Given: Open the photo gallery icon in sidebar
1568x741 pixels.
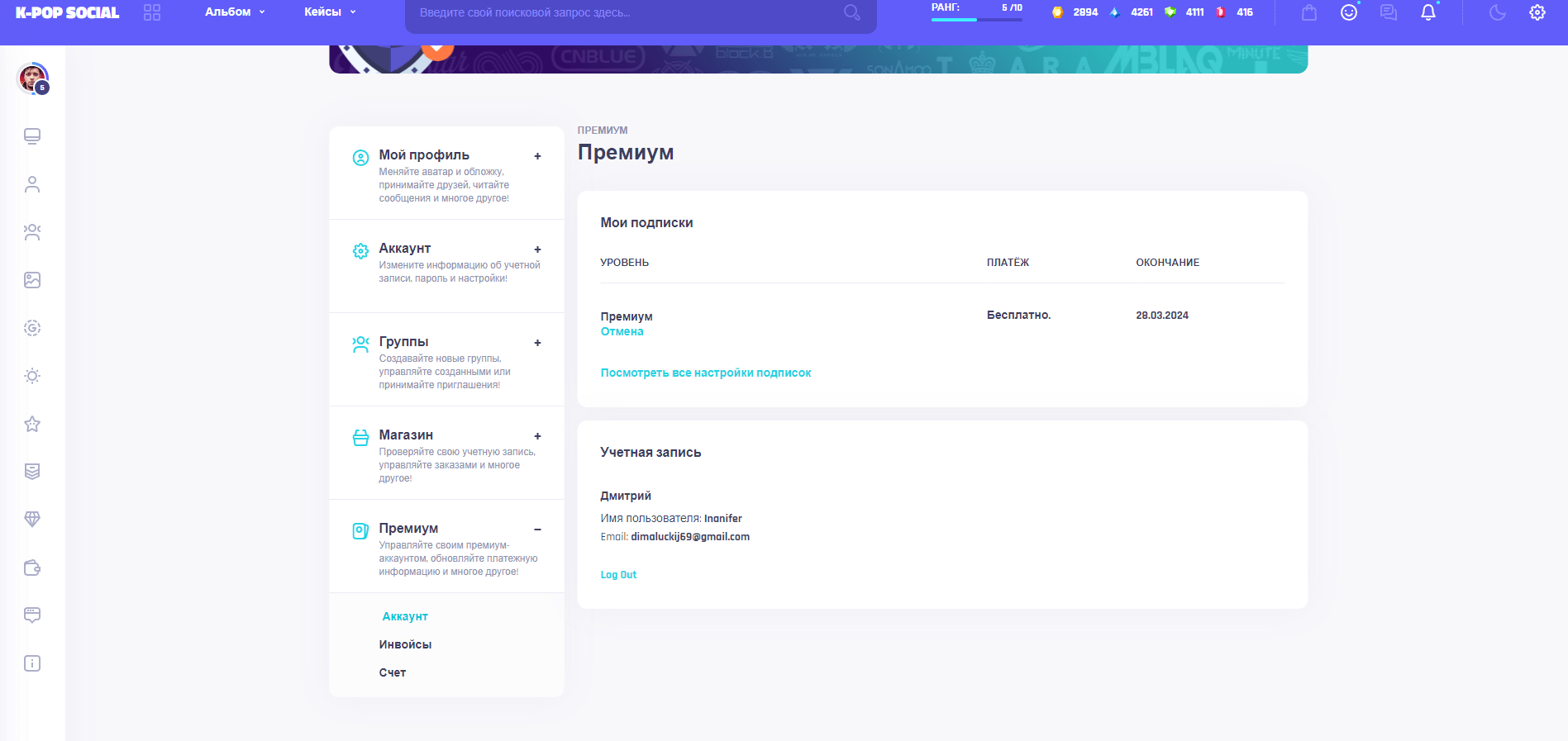Looking at the screenshot, I should coord(32,280).
